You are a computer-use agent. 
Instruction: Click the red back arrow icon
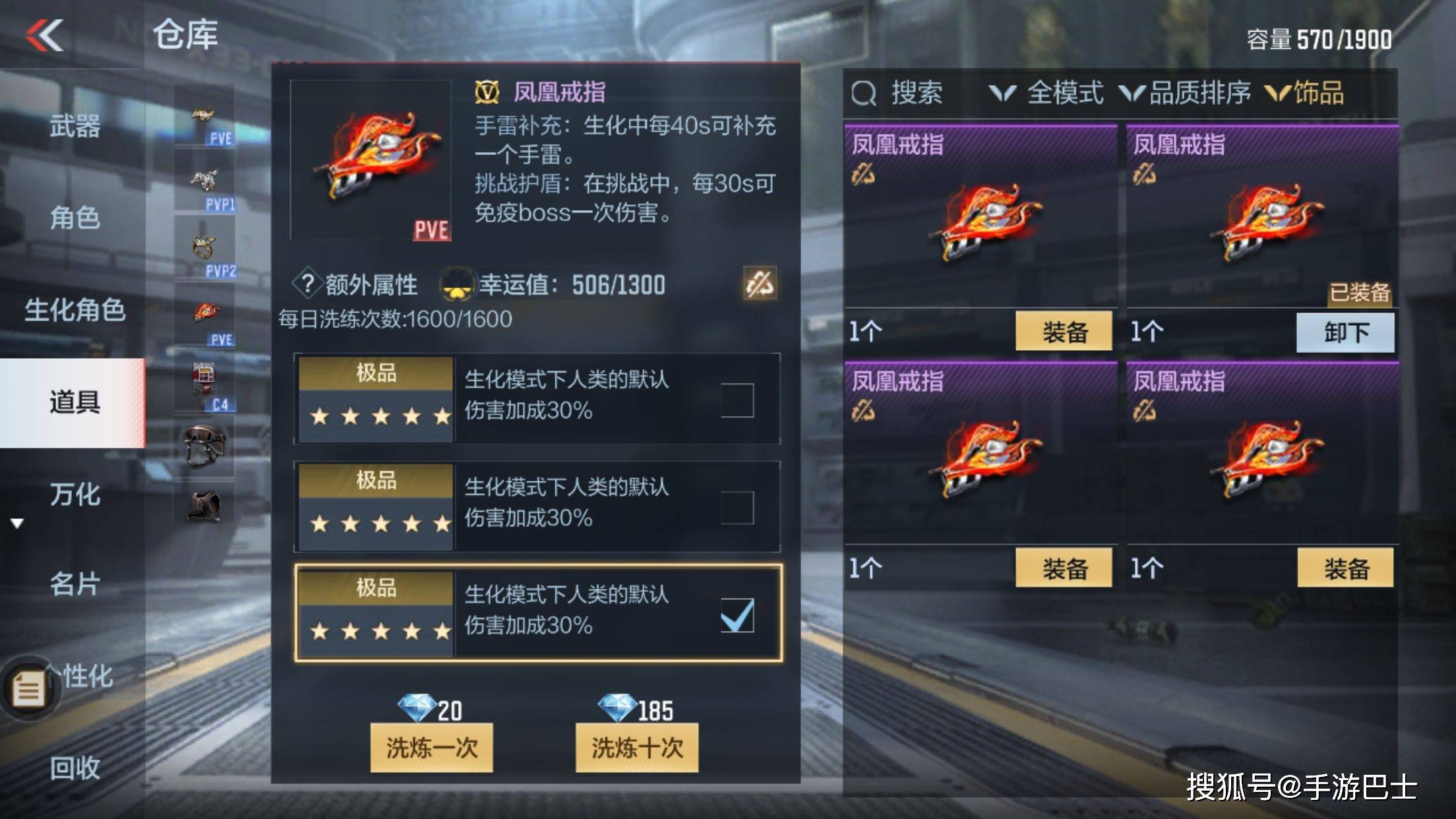45,35
